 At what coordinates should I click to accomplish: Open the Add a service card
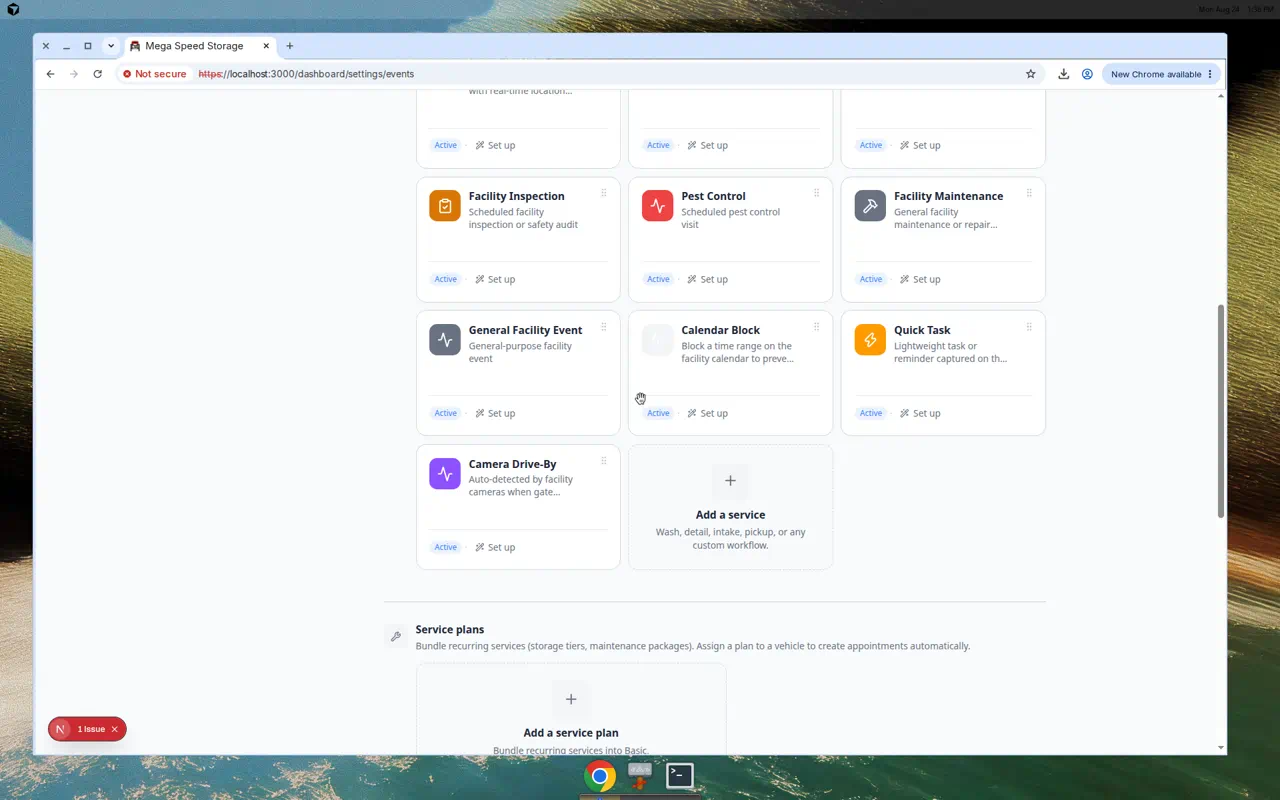click(x=730, y=507)
